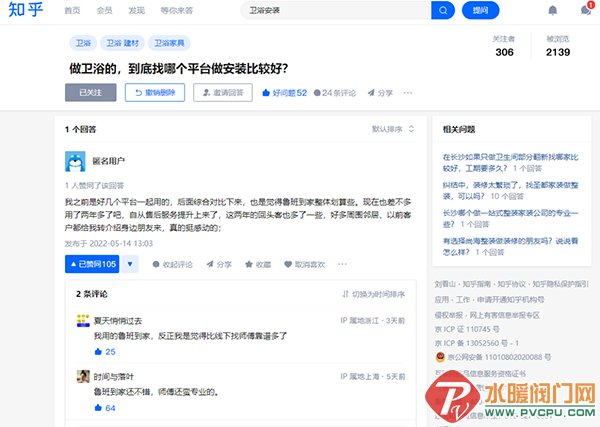This screenshot has width=600, height=427.
Task: Open related question about 尚海整装
Action: 510,246
